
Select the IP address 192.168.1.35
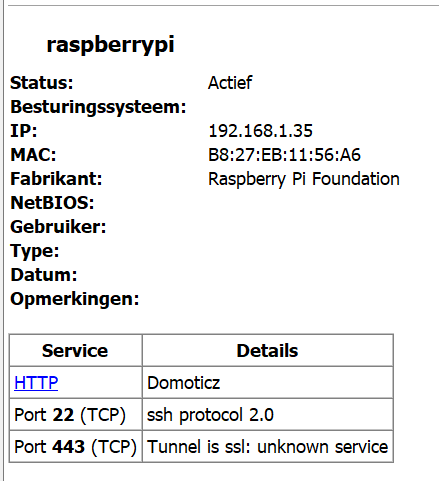coord(260,131)
